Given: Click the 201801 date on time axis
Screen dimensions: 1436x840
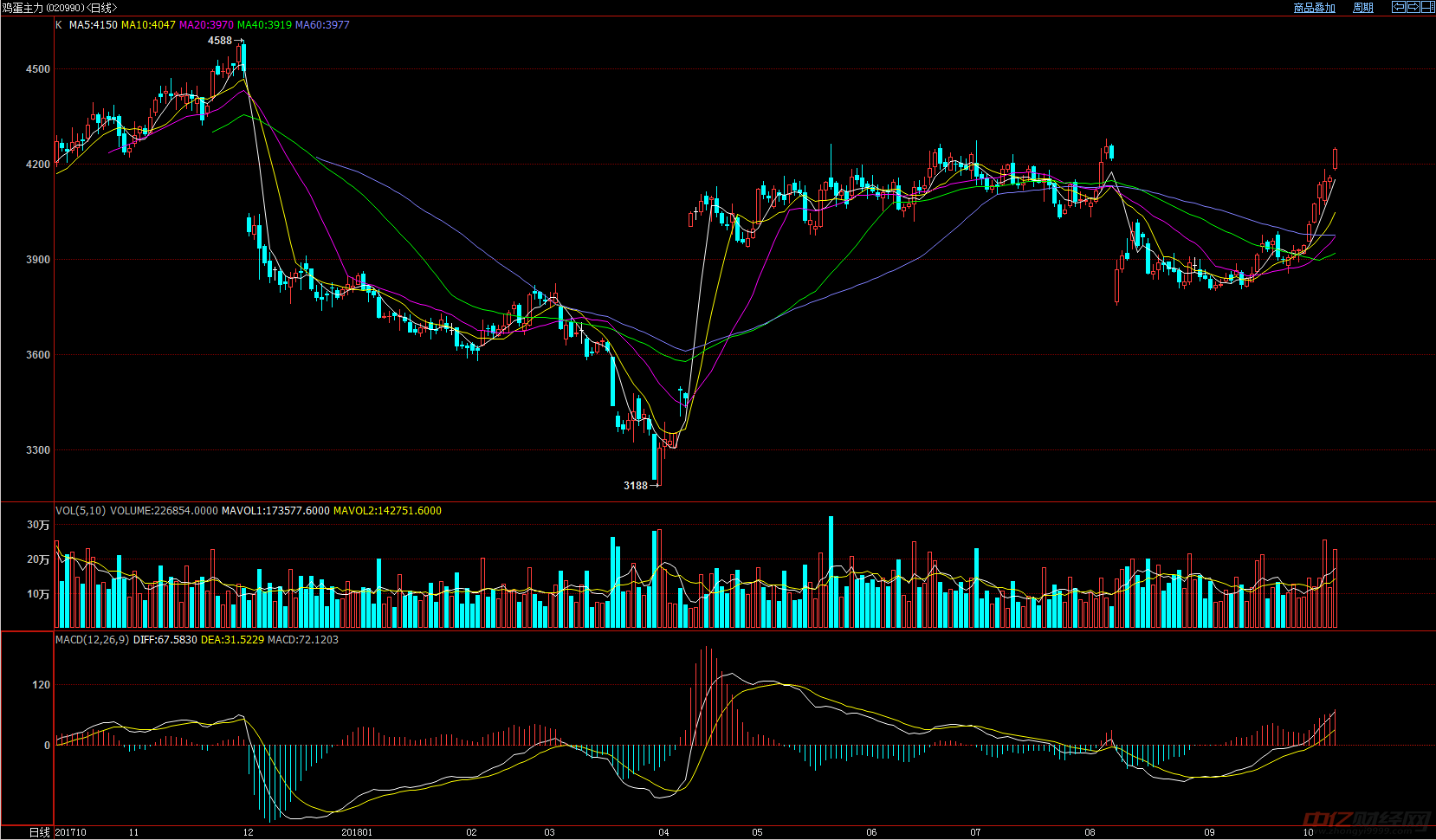Looking at the screenshot, I should click(x=357, y=832).
